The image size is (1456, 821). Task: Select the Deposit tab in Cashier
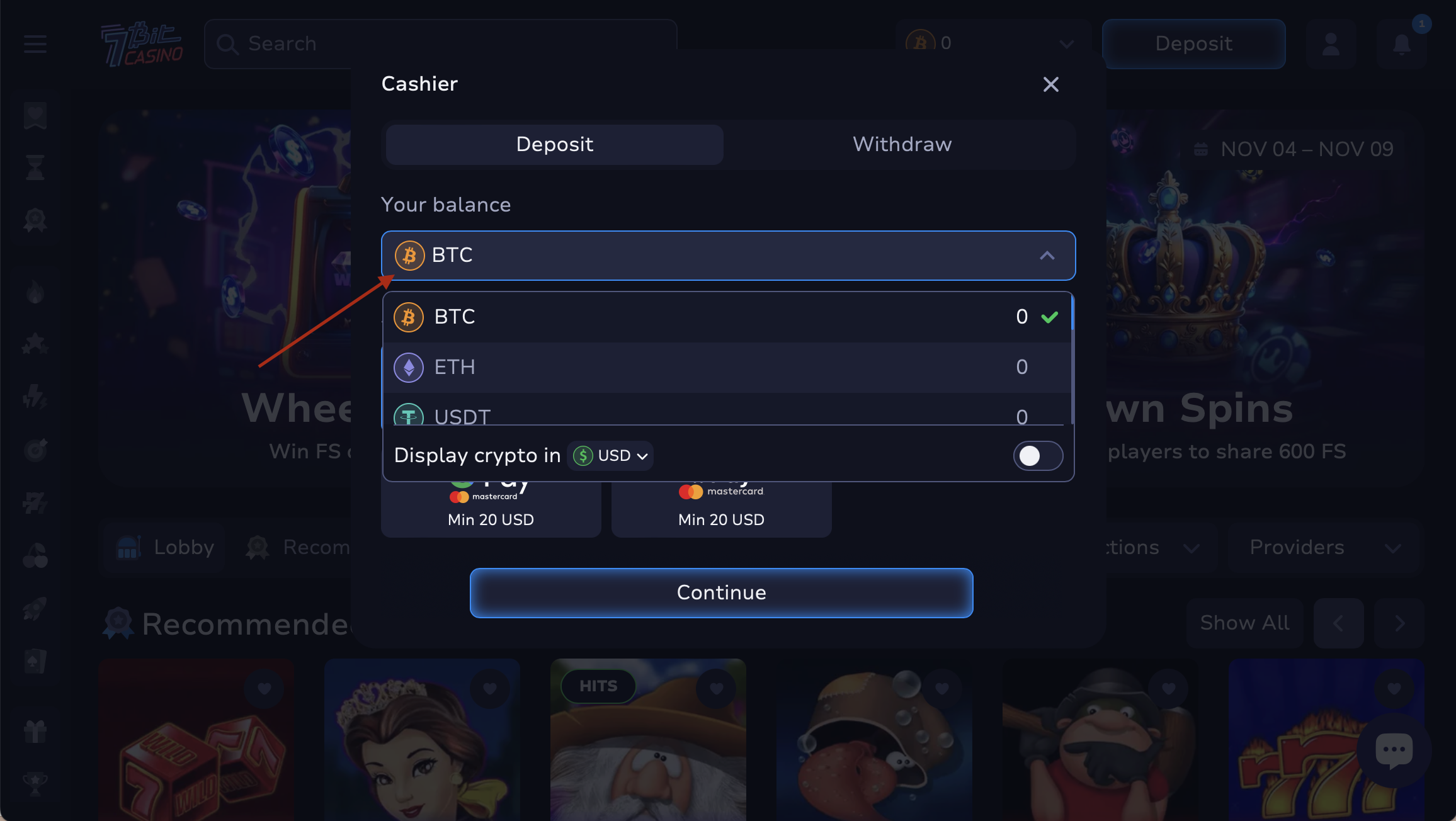point(554,144)
